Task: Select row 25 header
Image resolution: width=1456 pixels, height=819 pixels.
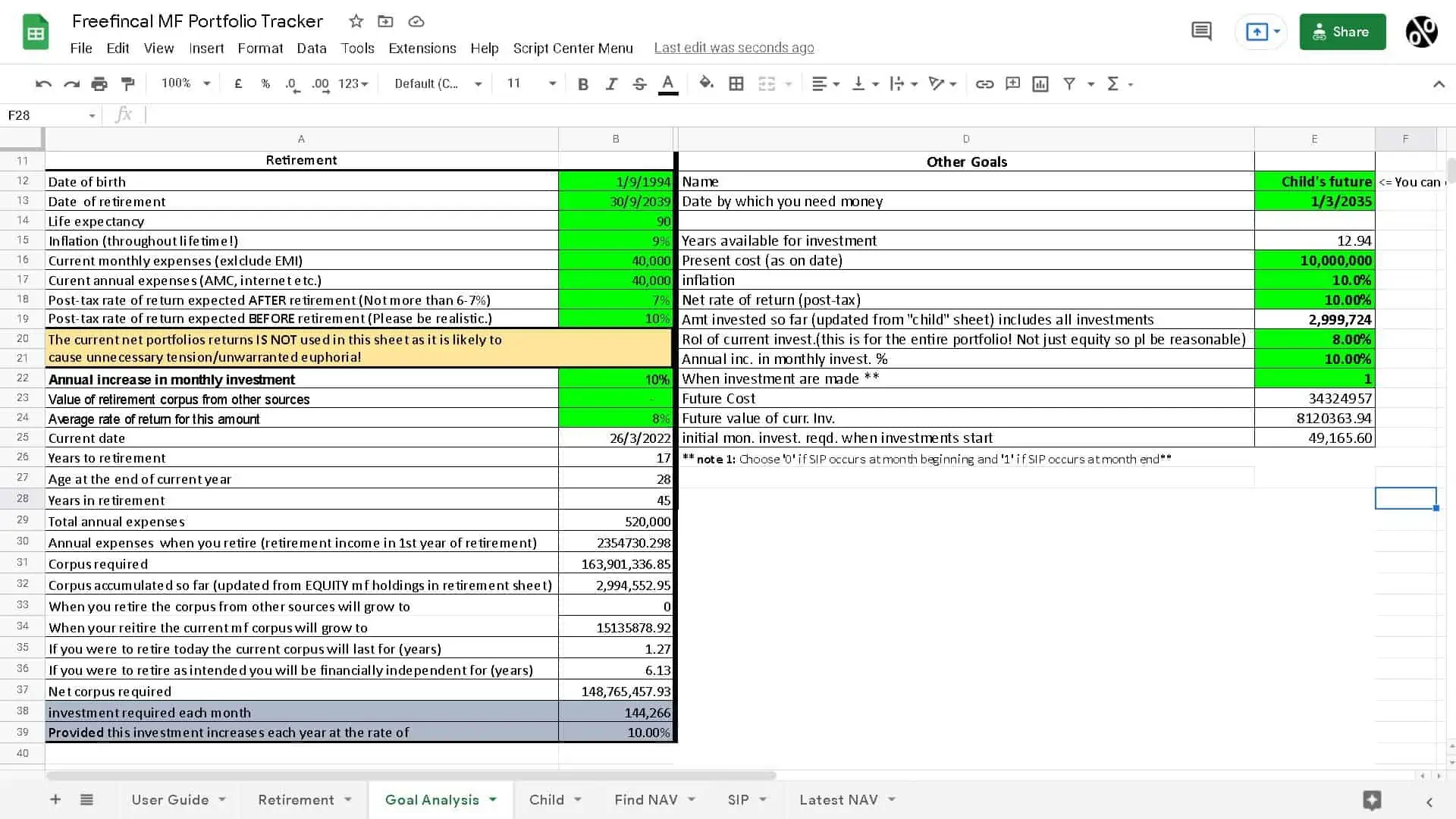Action: coord(23,438)
